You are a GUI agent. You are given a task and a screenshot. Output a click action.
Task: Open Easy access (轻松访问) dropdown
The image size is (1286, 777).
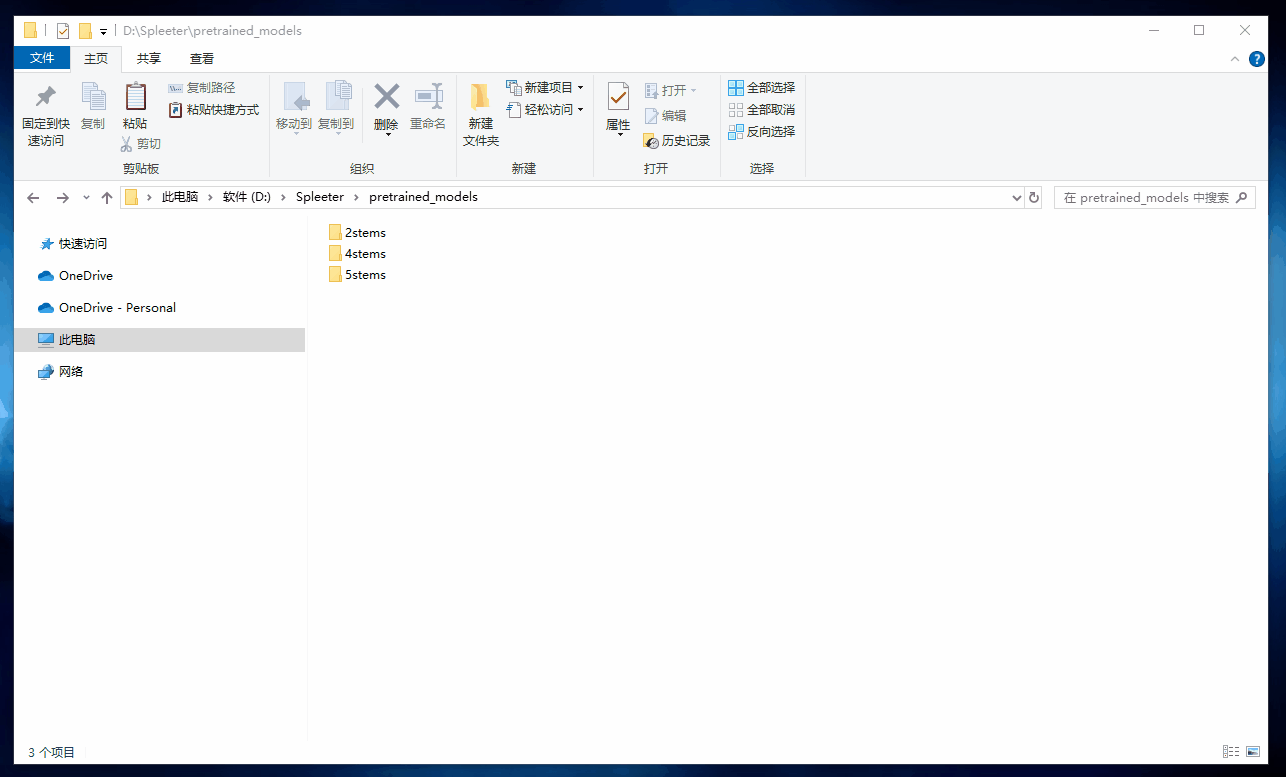click(545, 110)
